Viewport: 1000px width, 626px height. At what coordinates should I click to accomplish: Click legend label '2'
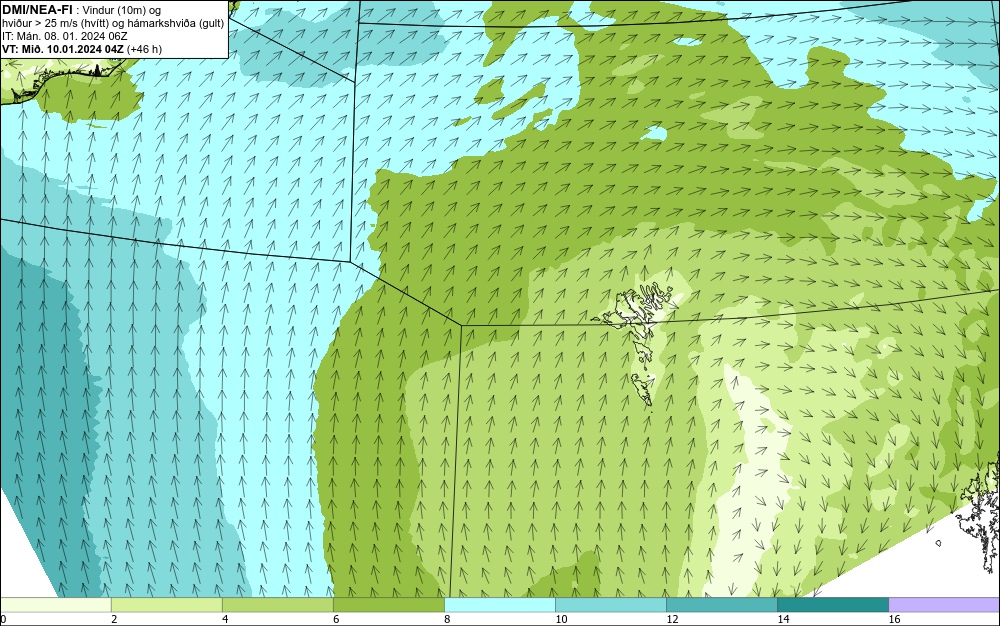pos(114,619)
